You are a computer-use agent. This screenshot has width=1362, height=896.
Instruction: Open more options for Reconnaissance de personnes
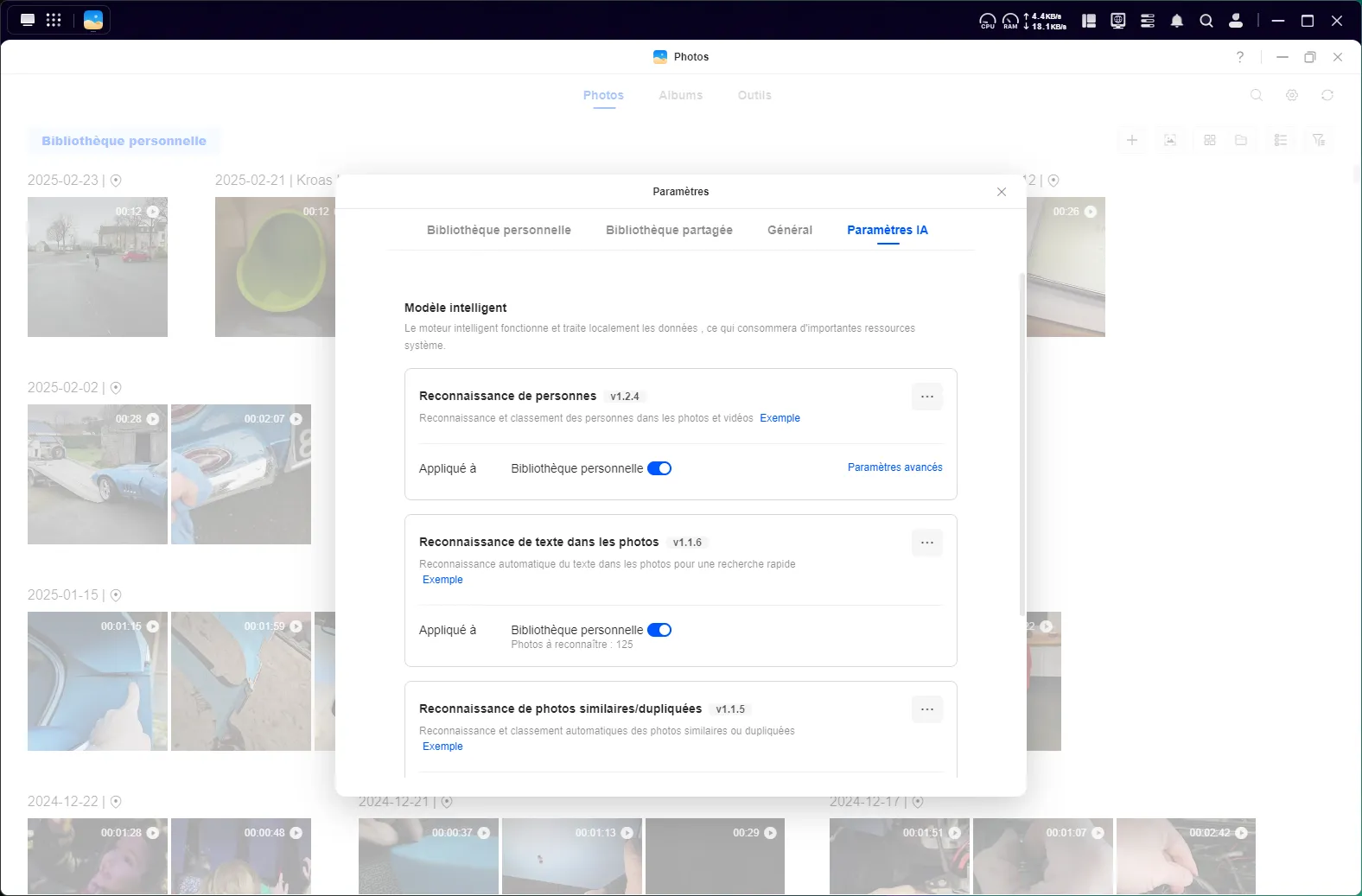[926, 397]
